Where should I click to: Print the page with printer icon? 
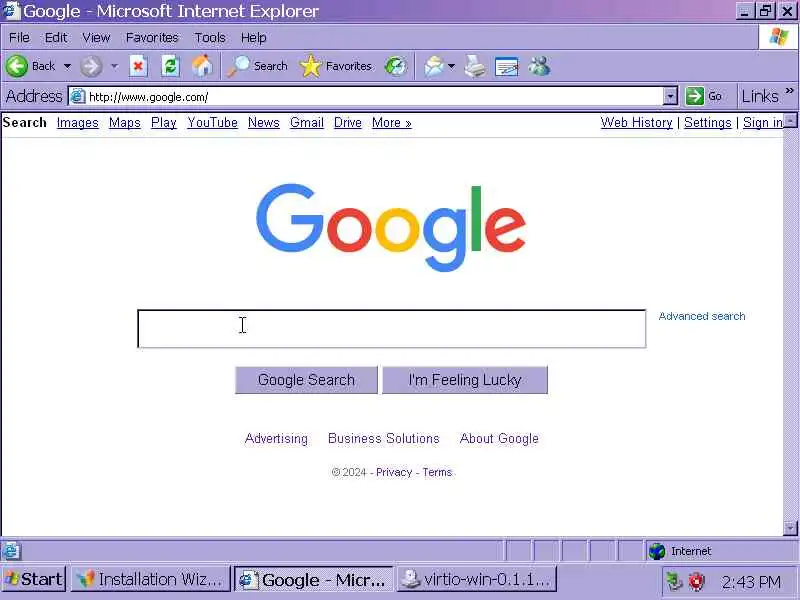pos(475,66)
